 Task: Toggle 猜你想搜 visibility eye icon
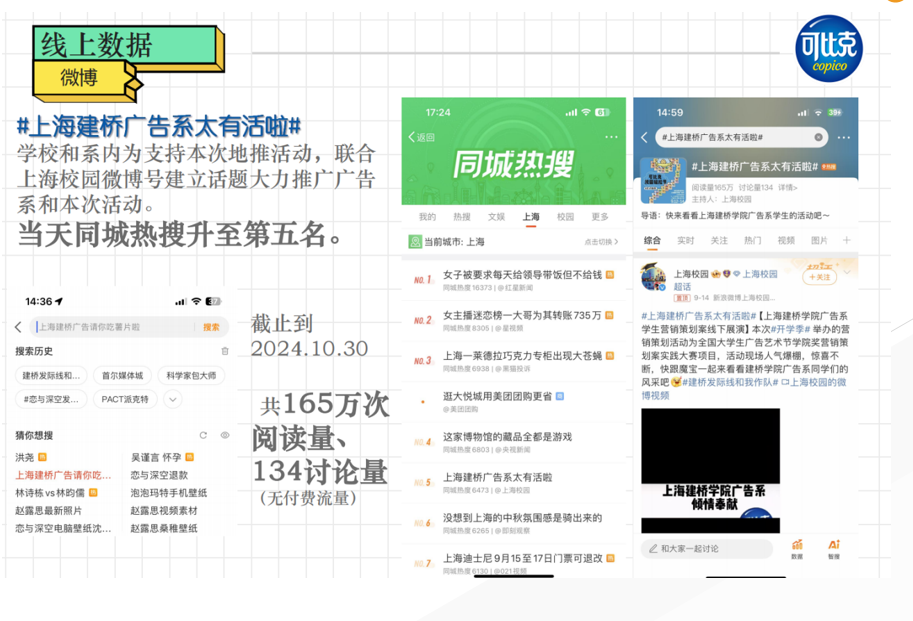tap(225, 435)
